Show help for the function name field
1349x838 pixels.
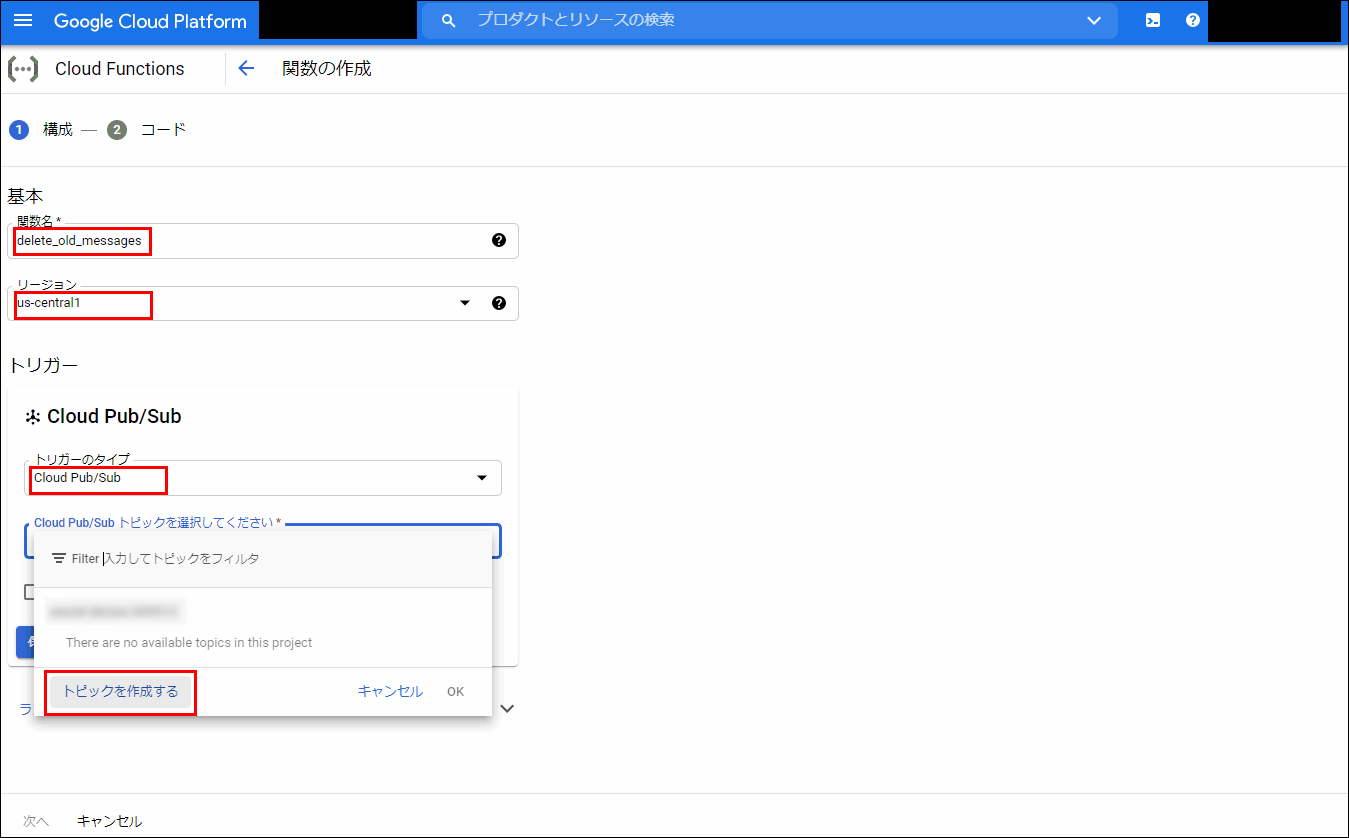point(499,240)
